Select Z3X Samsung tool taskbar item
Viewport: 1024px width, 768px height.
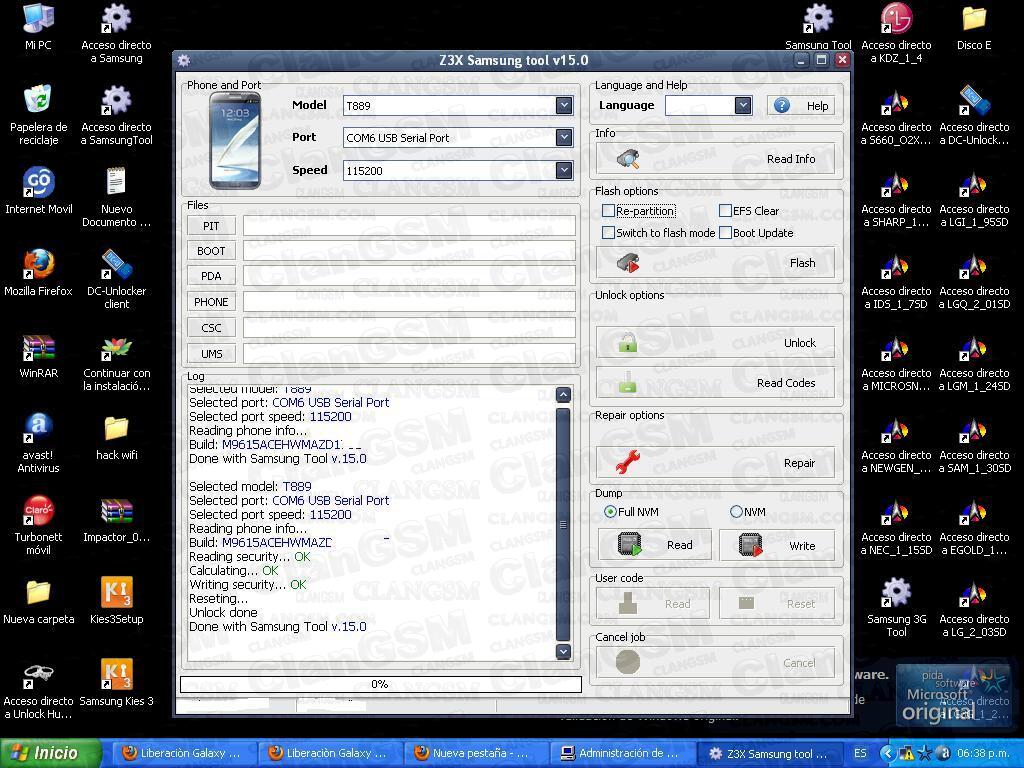click(769, 753)
